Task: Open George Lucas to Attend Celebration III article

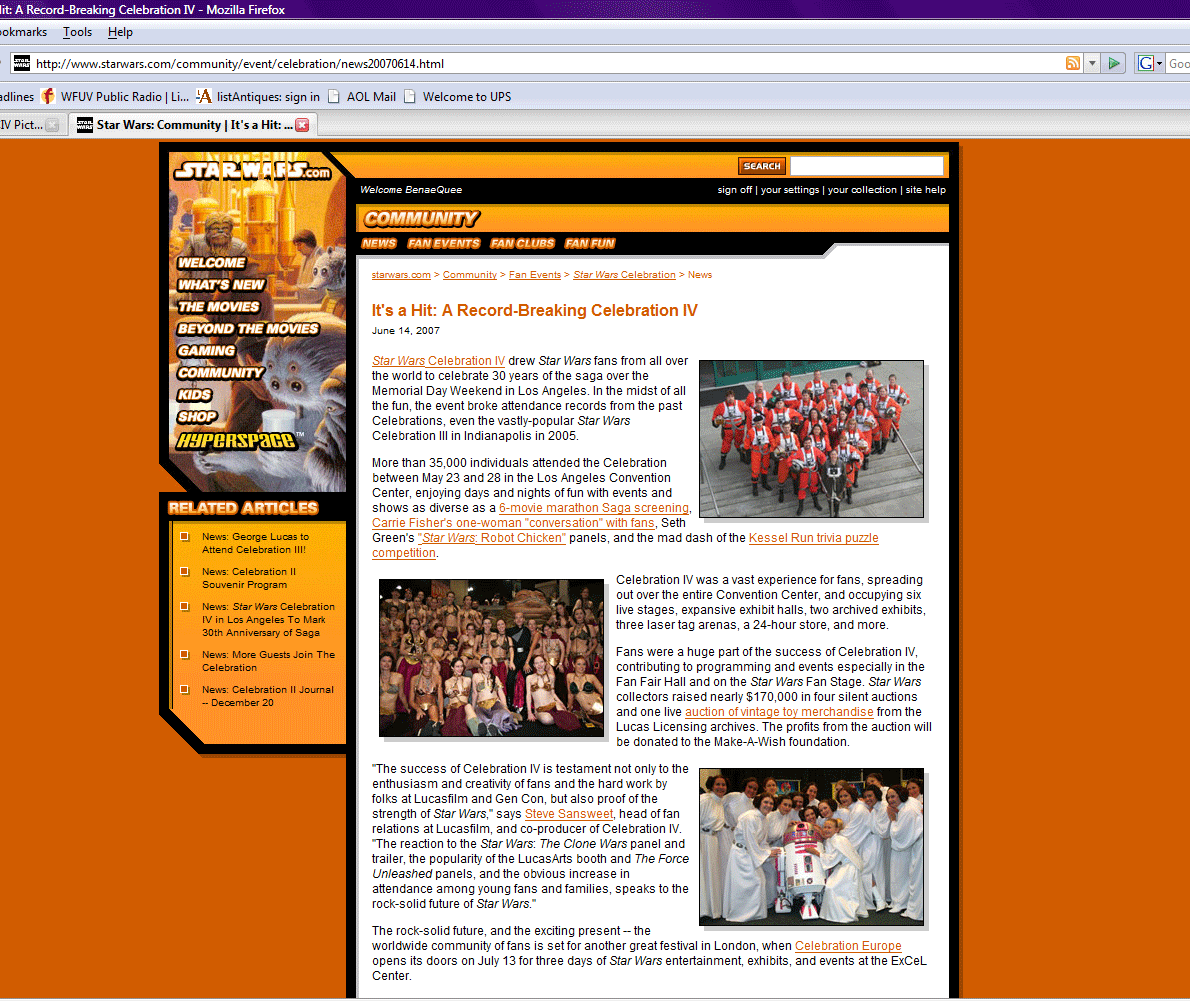Action: tap(255, 543)
